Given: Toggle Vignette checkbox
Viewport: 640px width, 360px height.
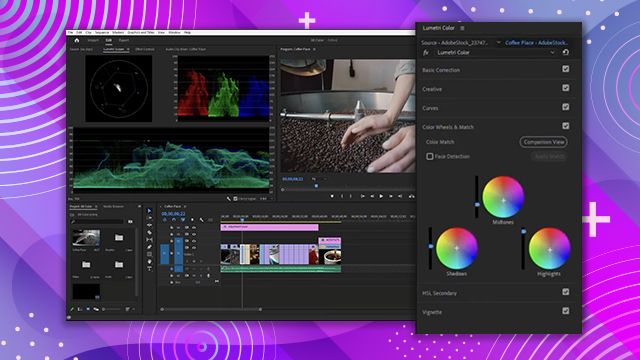Looking at the screenshot, I should click(566, 311).
